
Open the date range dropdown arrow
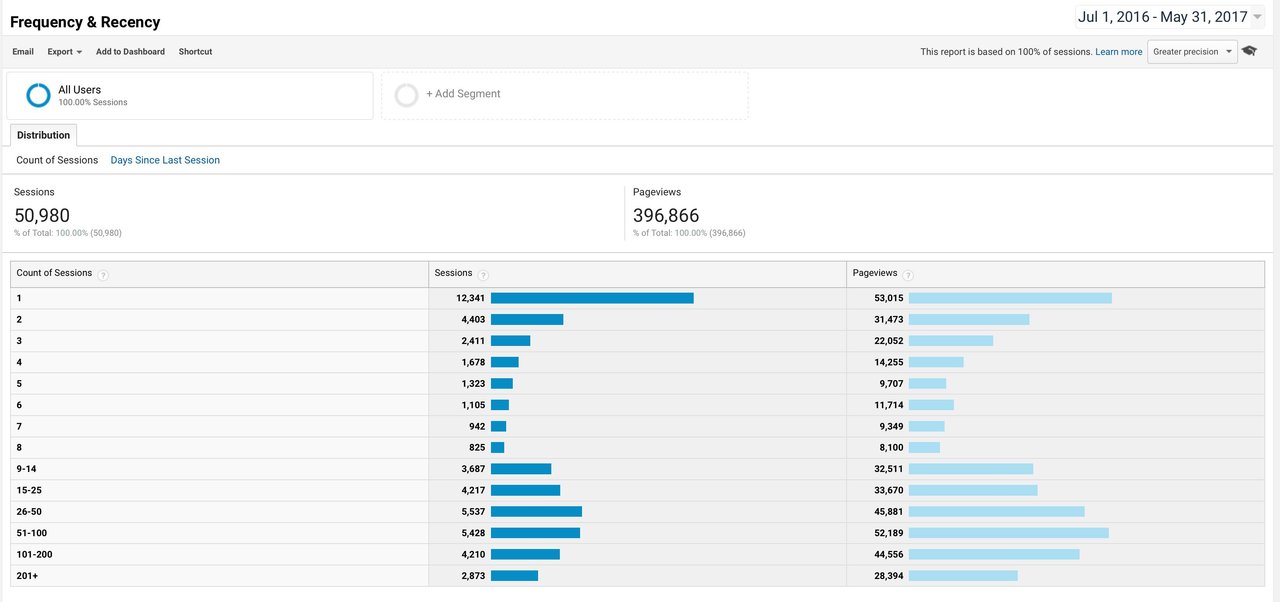[1257, 17]
